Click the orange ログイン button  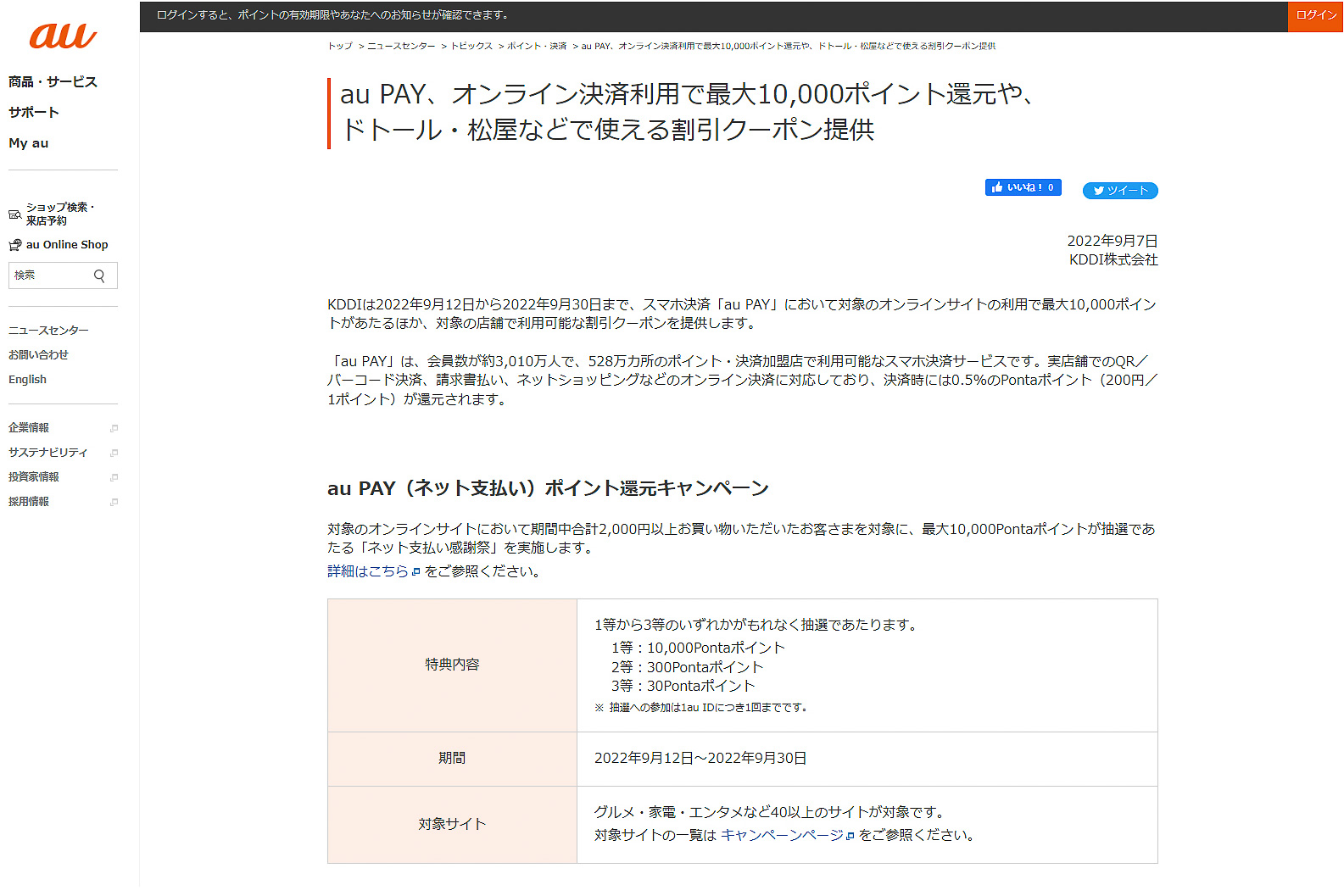click(x=1315, y=16)
